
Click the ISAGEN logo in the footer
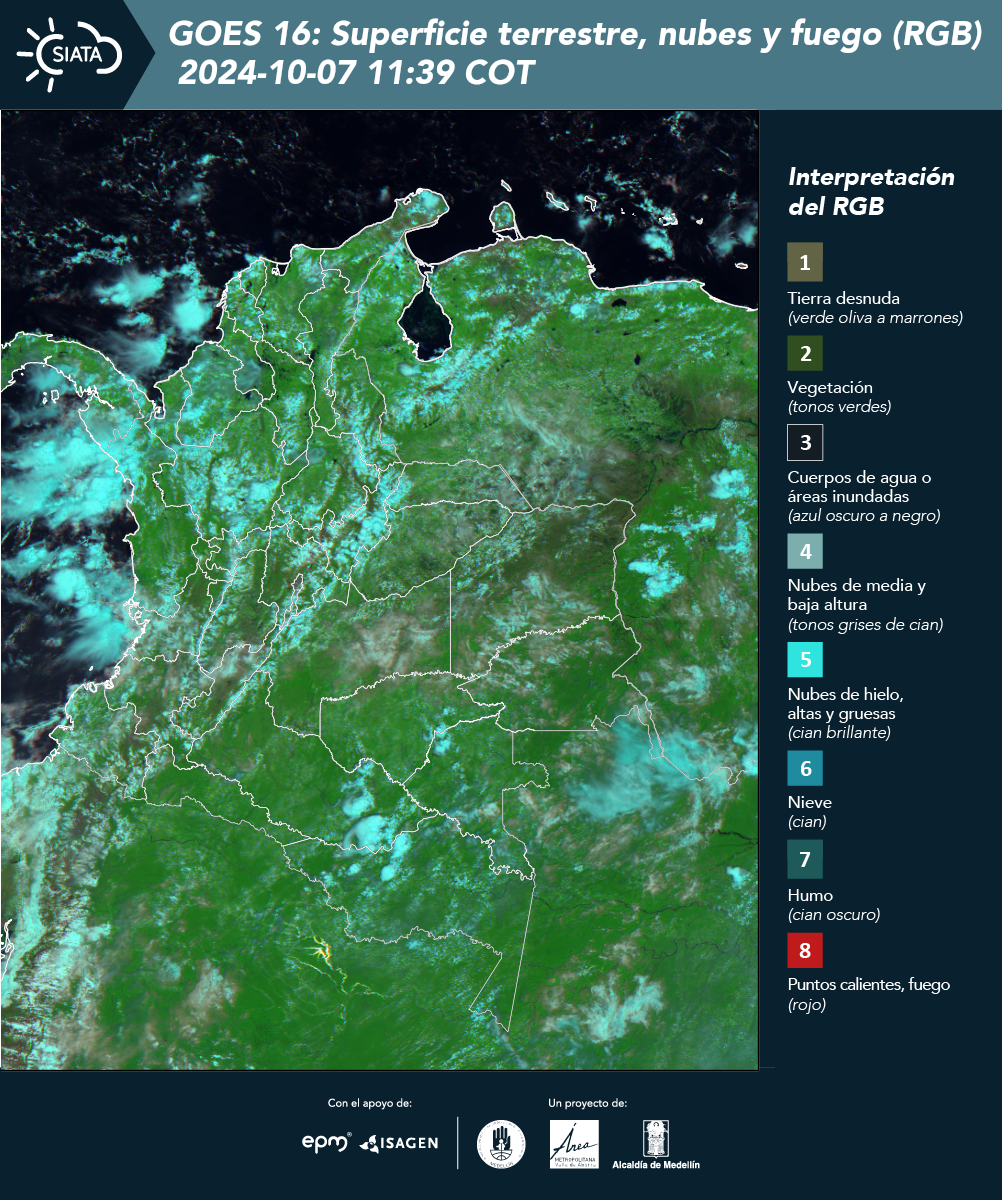(398, 1142)
